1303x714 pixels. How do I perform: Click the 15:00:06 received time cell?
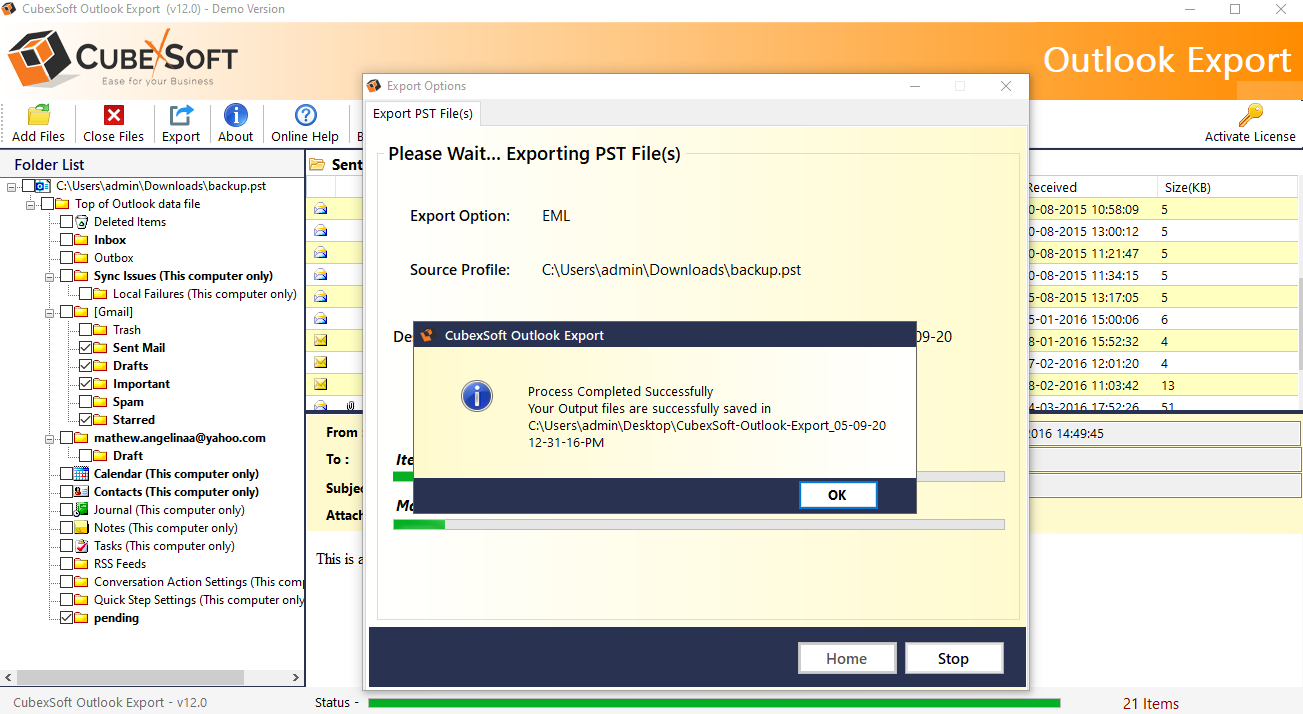(1083, 319)
